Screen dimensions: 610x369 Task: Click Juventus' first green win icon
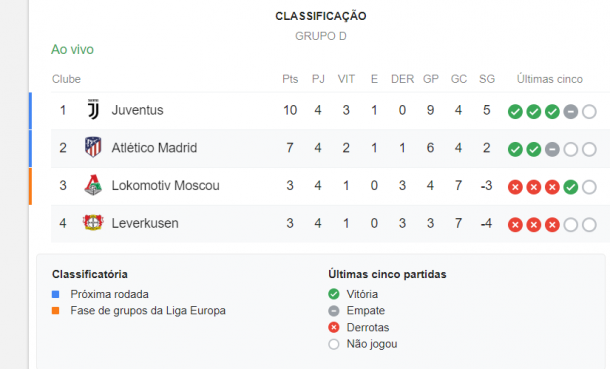click(515, 112)
